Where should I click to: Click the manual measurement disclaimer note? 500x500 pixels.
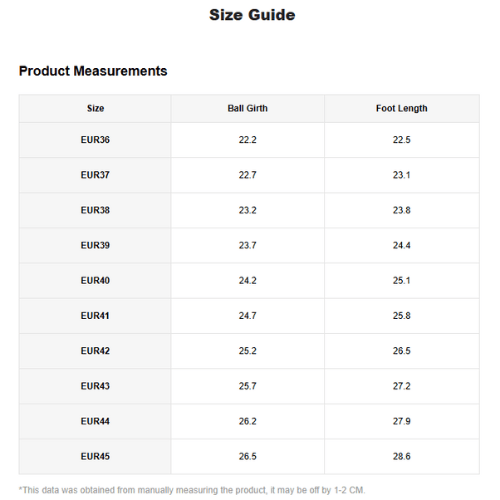[192, 490]
